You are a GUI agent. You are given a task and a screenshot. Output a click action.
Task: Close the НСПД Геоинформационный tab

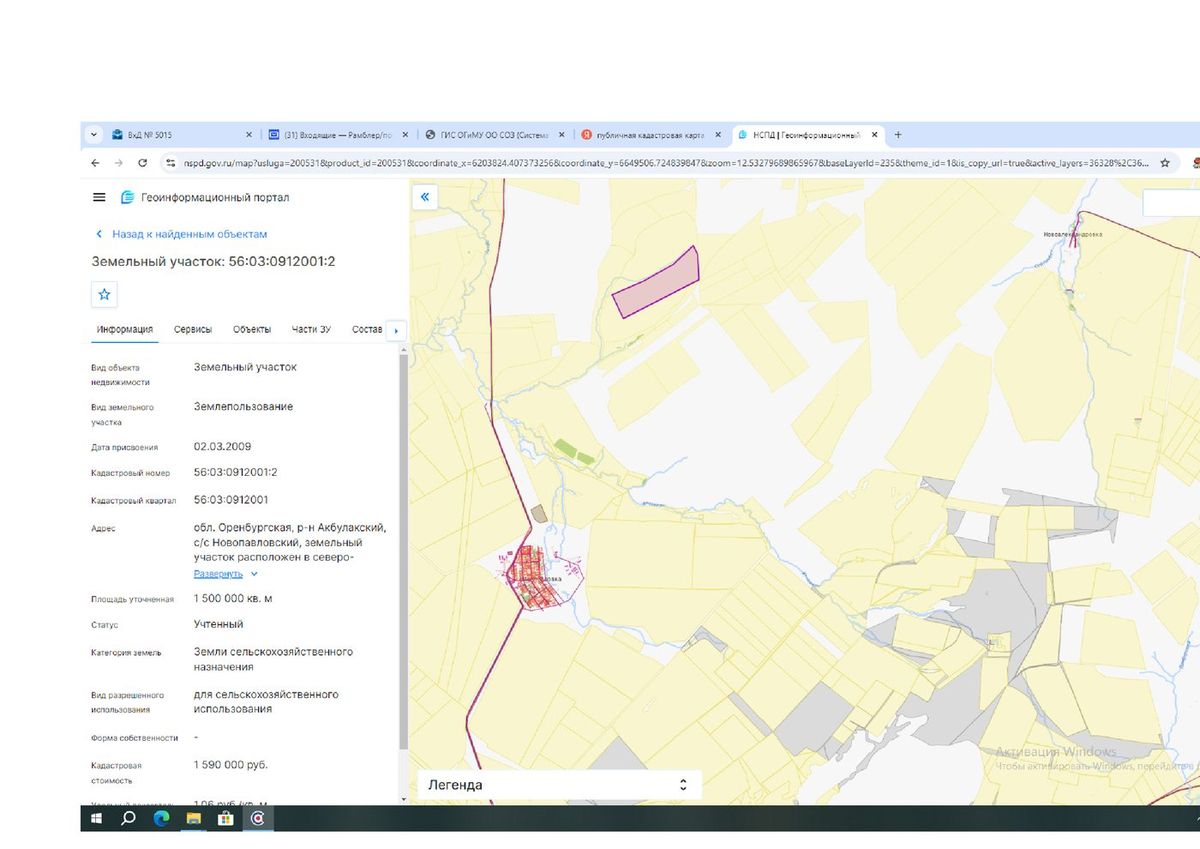(874, 134)
